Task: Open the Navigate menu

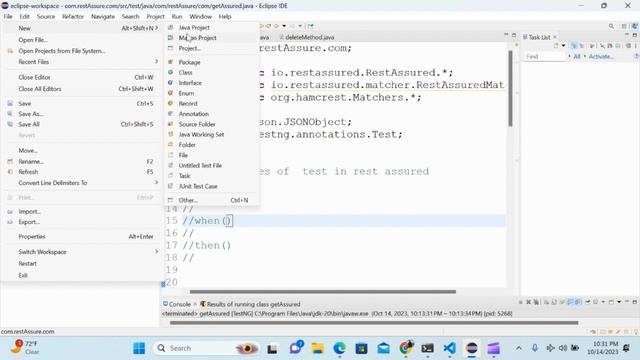Action: tap(103, 16)
